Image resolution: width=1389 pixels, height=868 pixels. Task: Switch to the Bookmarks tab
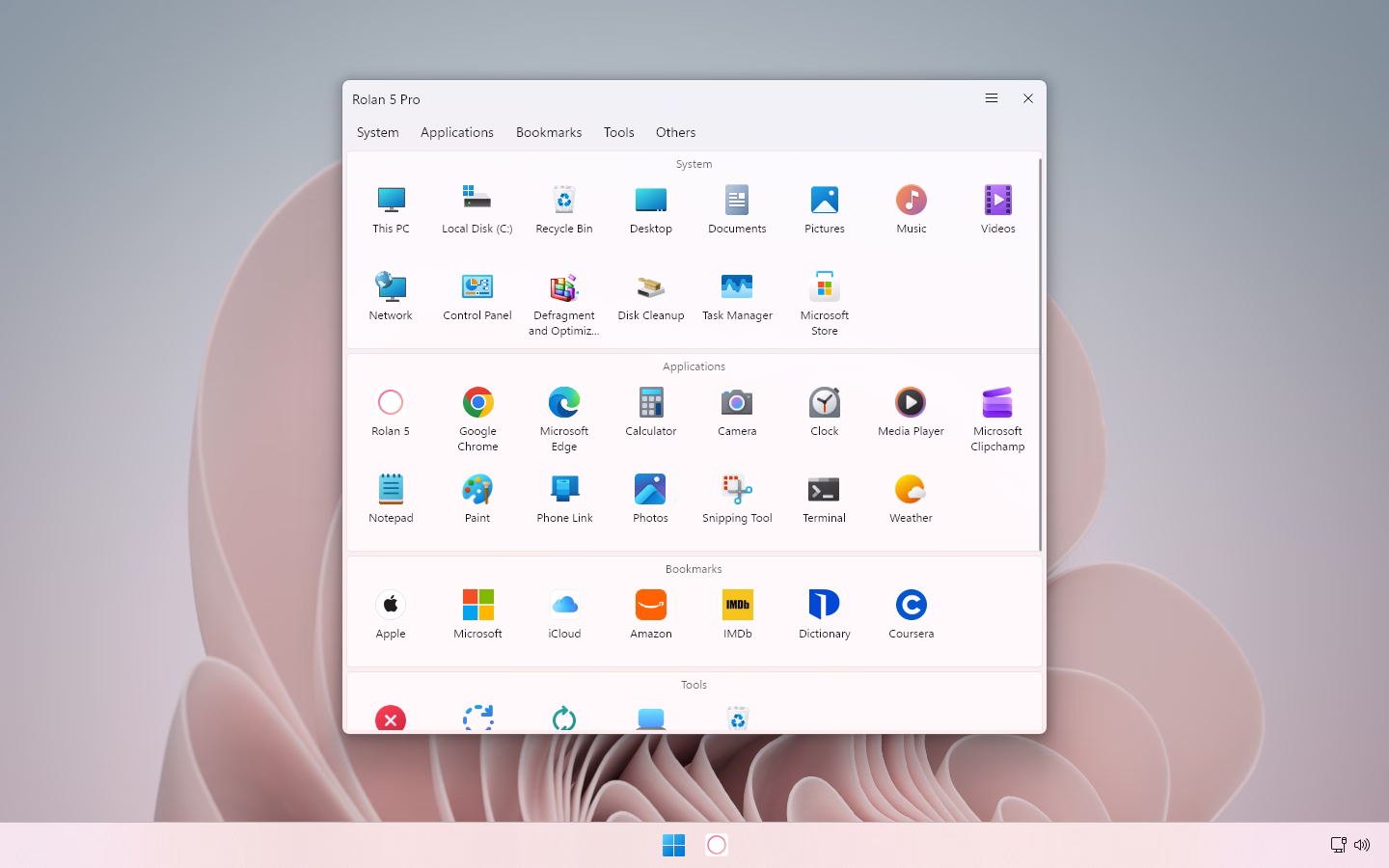point(549,132)
